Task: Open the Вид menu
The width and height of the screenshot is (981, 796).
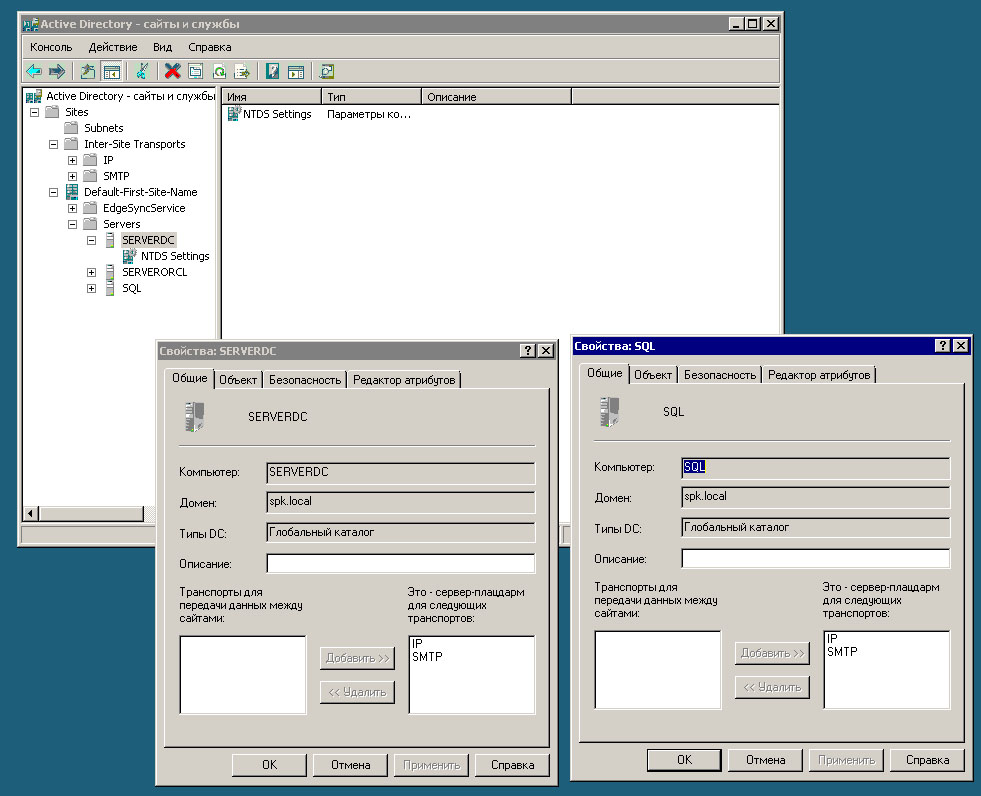Action: [x=162, y=47]
